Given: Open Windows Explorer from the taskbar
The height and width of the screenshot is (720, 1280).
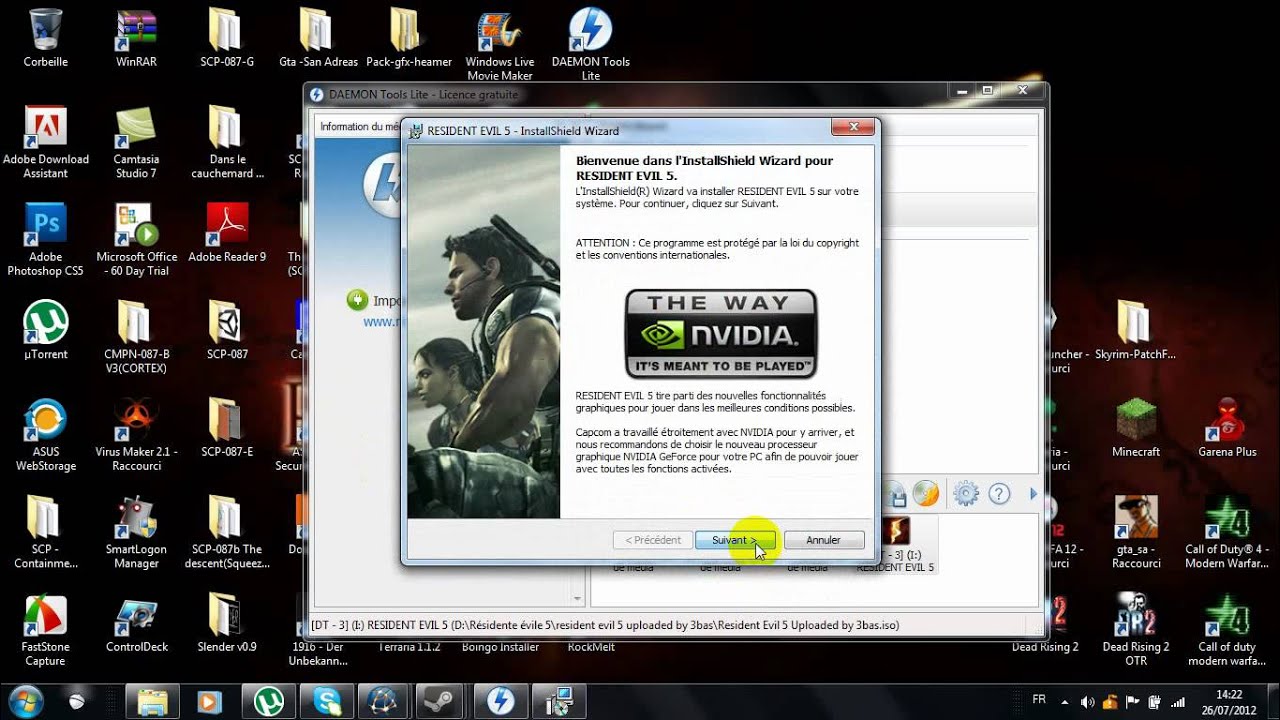Looking at the screenshot, I should point(152,701).
